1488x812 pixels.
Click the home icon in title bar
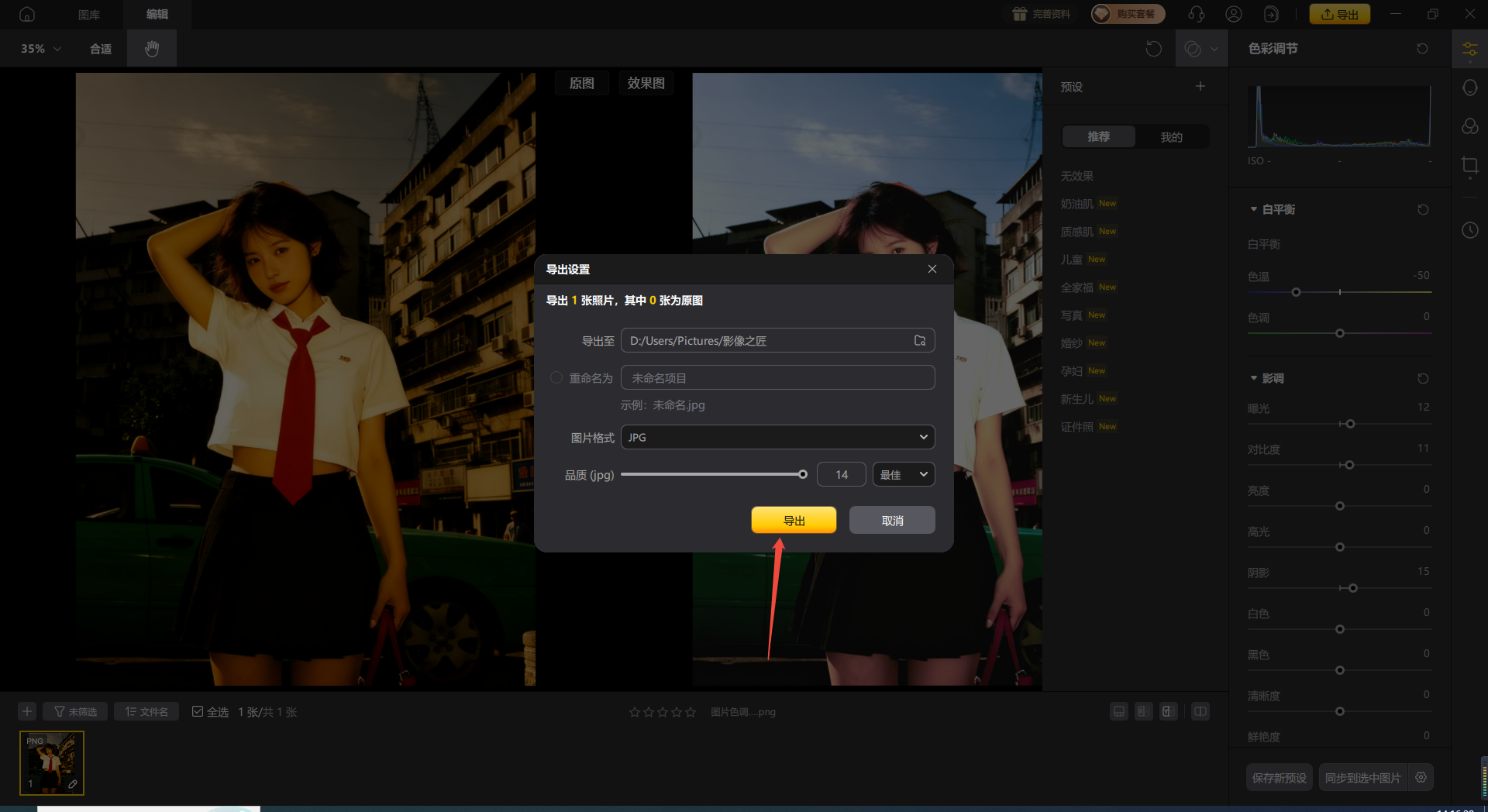(x=27, y=14)
